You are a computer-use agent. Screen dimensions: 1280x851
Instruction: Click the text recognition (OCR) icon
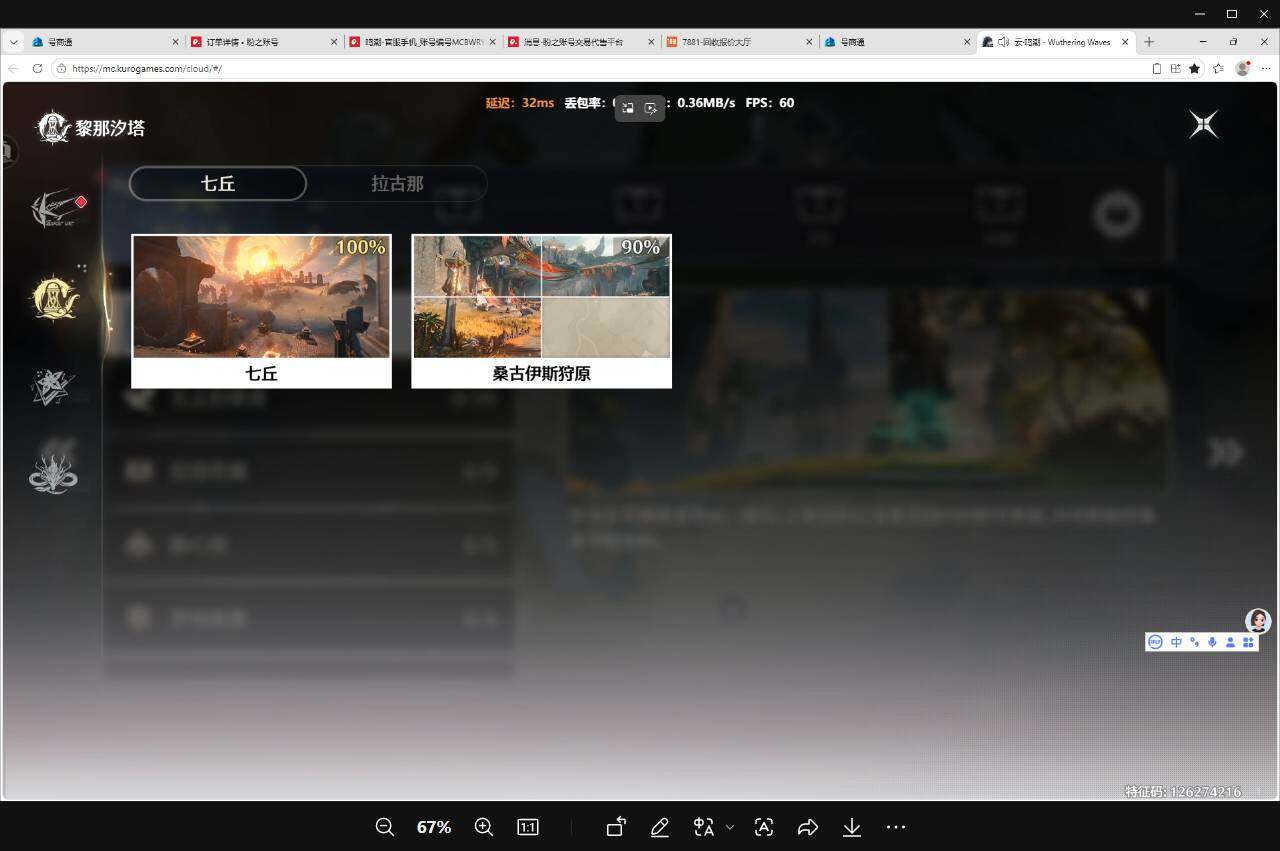pos(764,827)
